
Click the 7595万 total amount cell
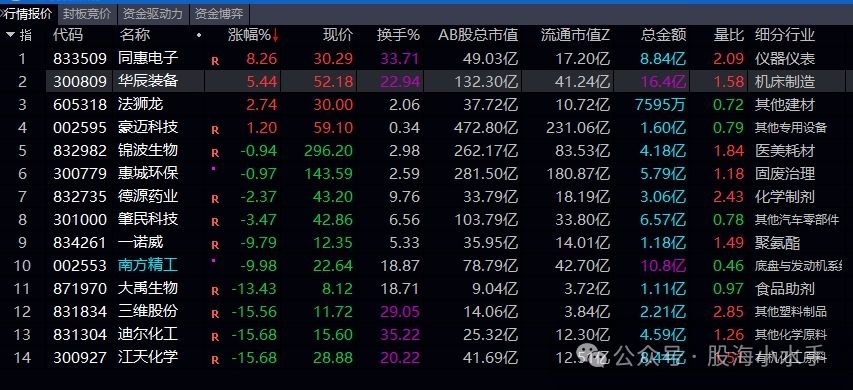point(660,104)
